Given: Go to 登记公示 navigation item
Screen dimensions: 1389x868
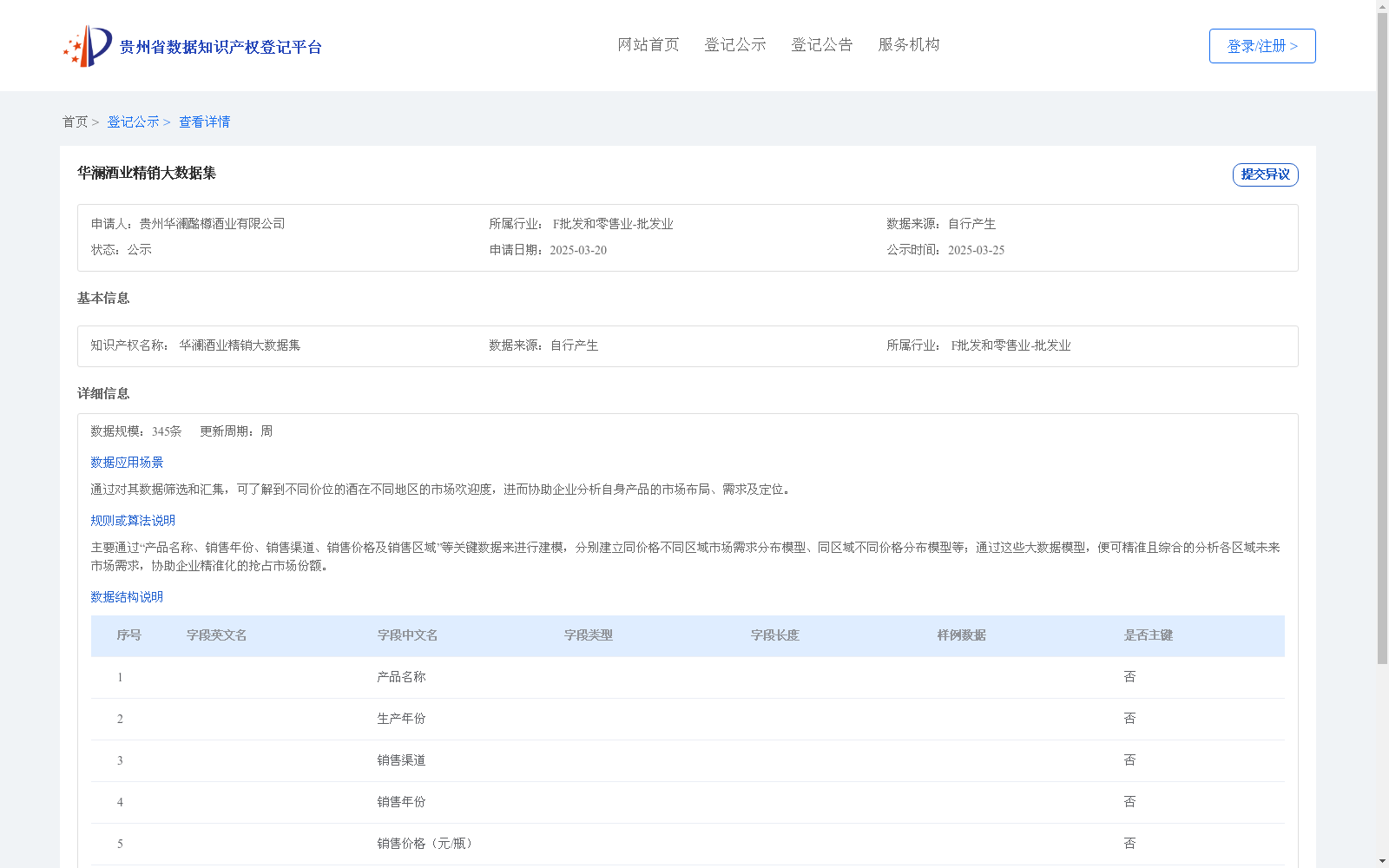Looking at the screenshot, I should [735, 44].
